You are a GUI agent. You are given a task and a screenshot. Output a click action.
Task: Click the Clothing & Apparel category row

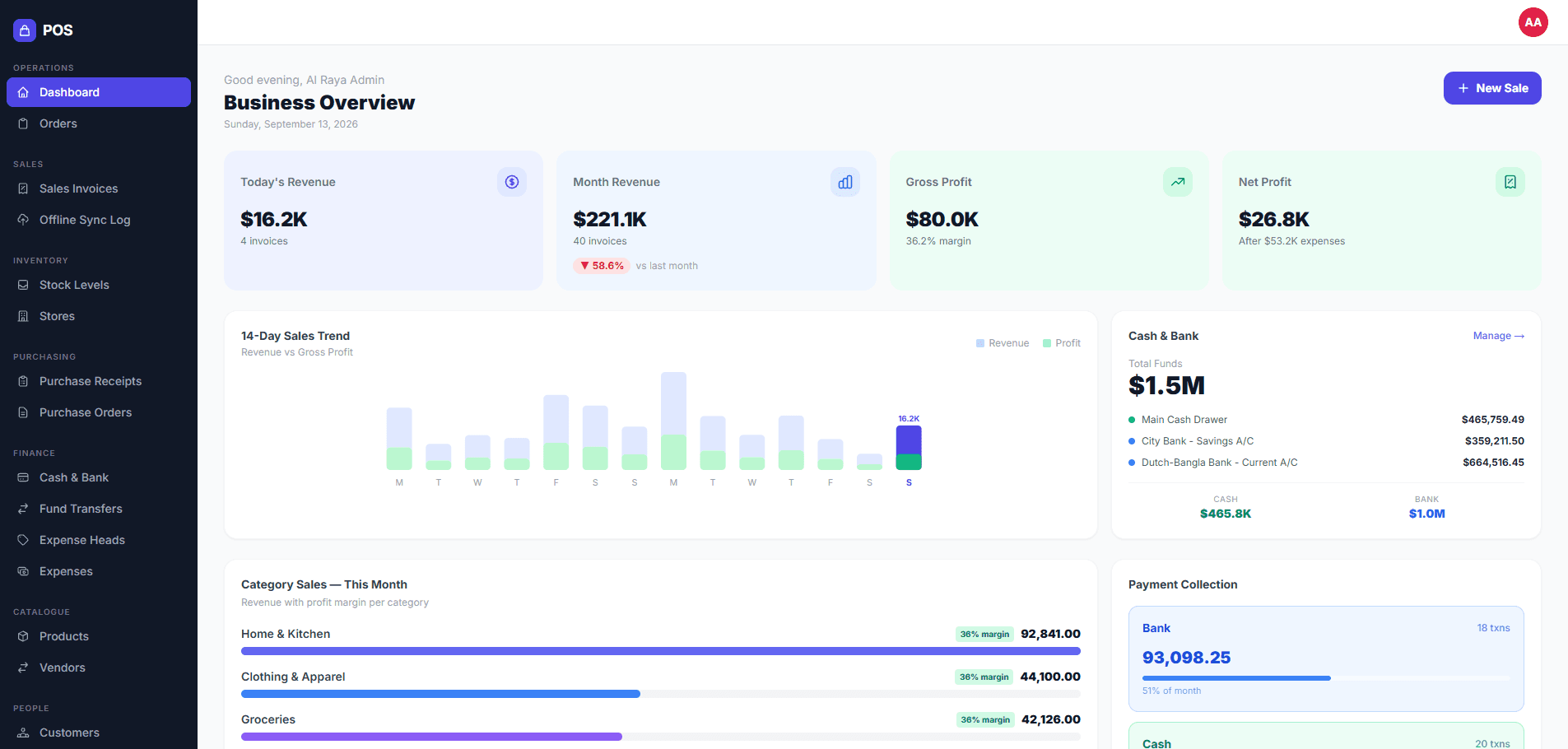pyautogui.click(x=661, y=686)
